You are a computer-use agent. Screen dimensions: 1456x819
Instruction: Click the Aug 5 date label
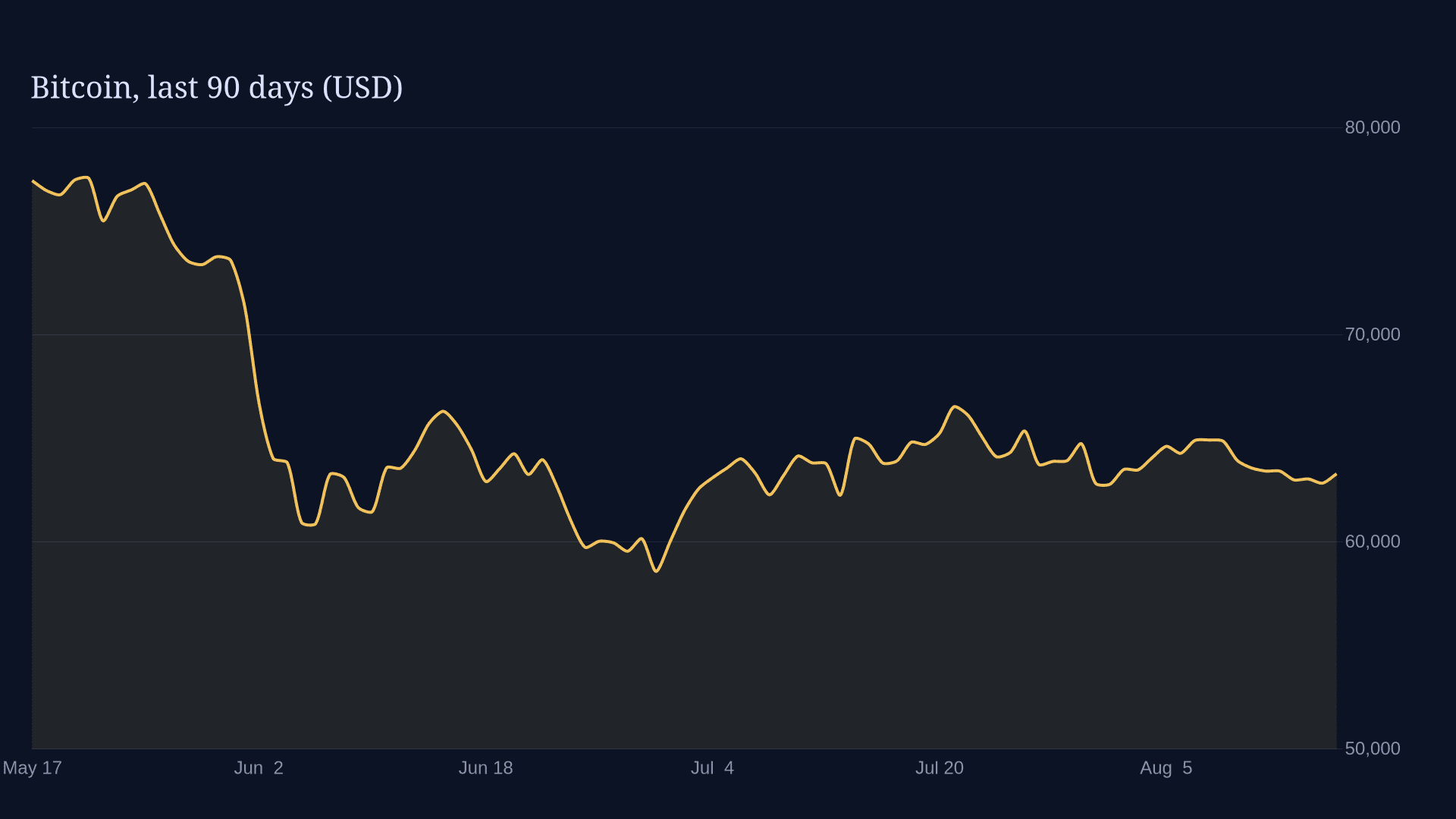pos(1166,768)
